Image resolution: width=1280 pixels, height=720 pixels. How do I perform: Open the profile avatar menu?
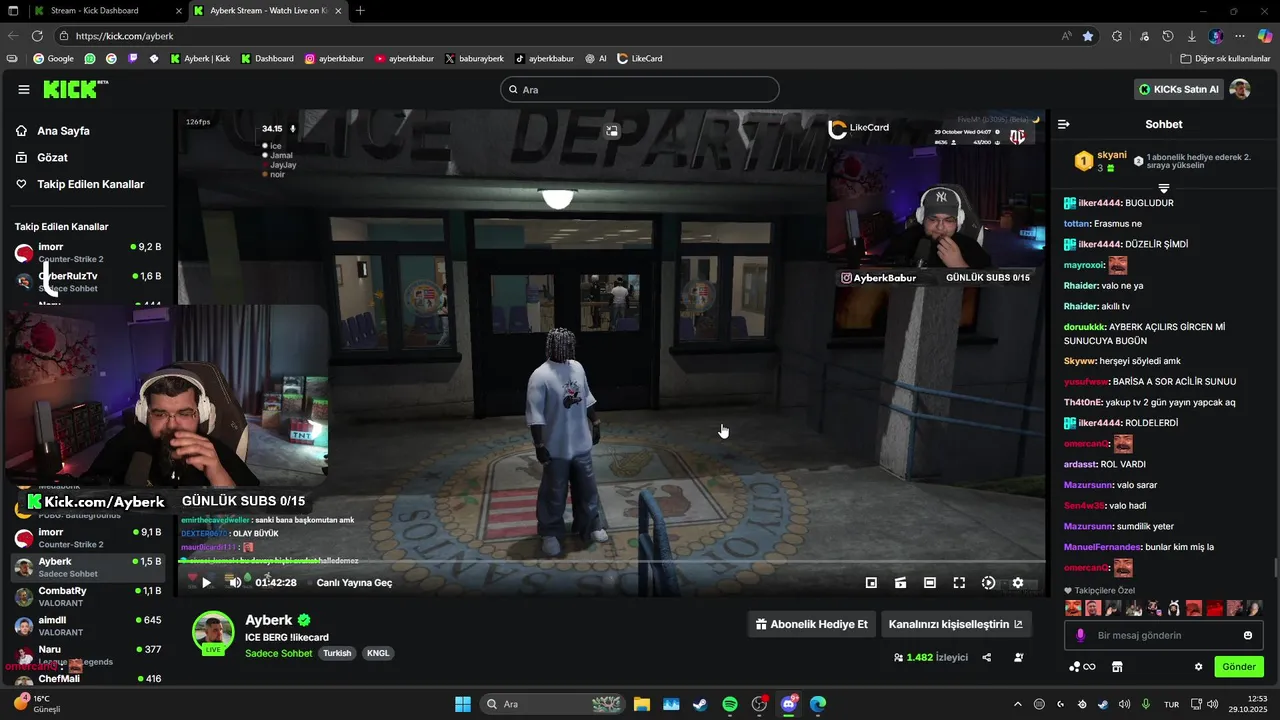1240,89
